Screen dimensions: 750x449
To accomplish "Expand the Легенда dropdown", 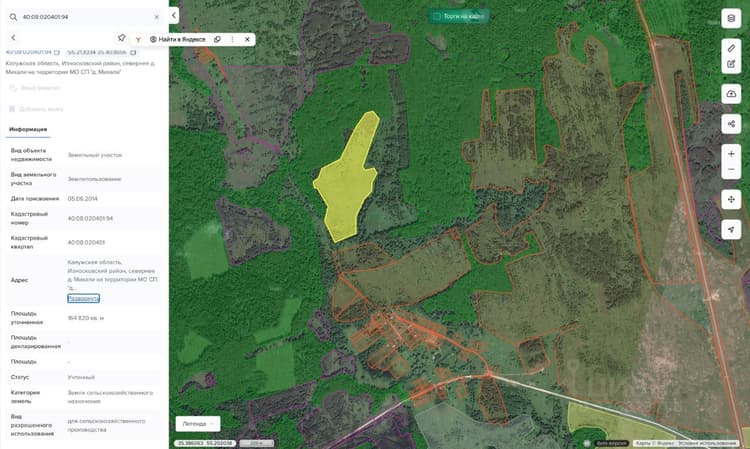I will click(x=198, y=424).
